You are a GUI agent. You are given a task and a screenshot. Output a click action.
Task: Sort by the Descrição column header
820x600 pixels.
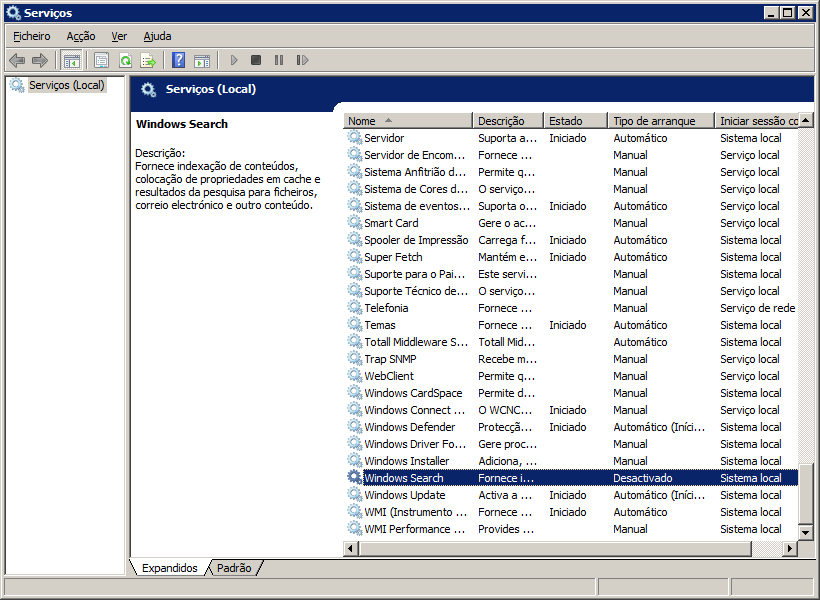coord(508,121)
